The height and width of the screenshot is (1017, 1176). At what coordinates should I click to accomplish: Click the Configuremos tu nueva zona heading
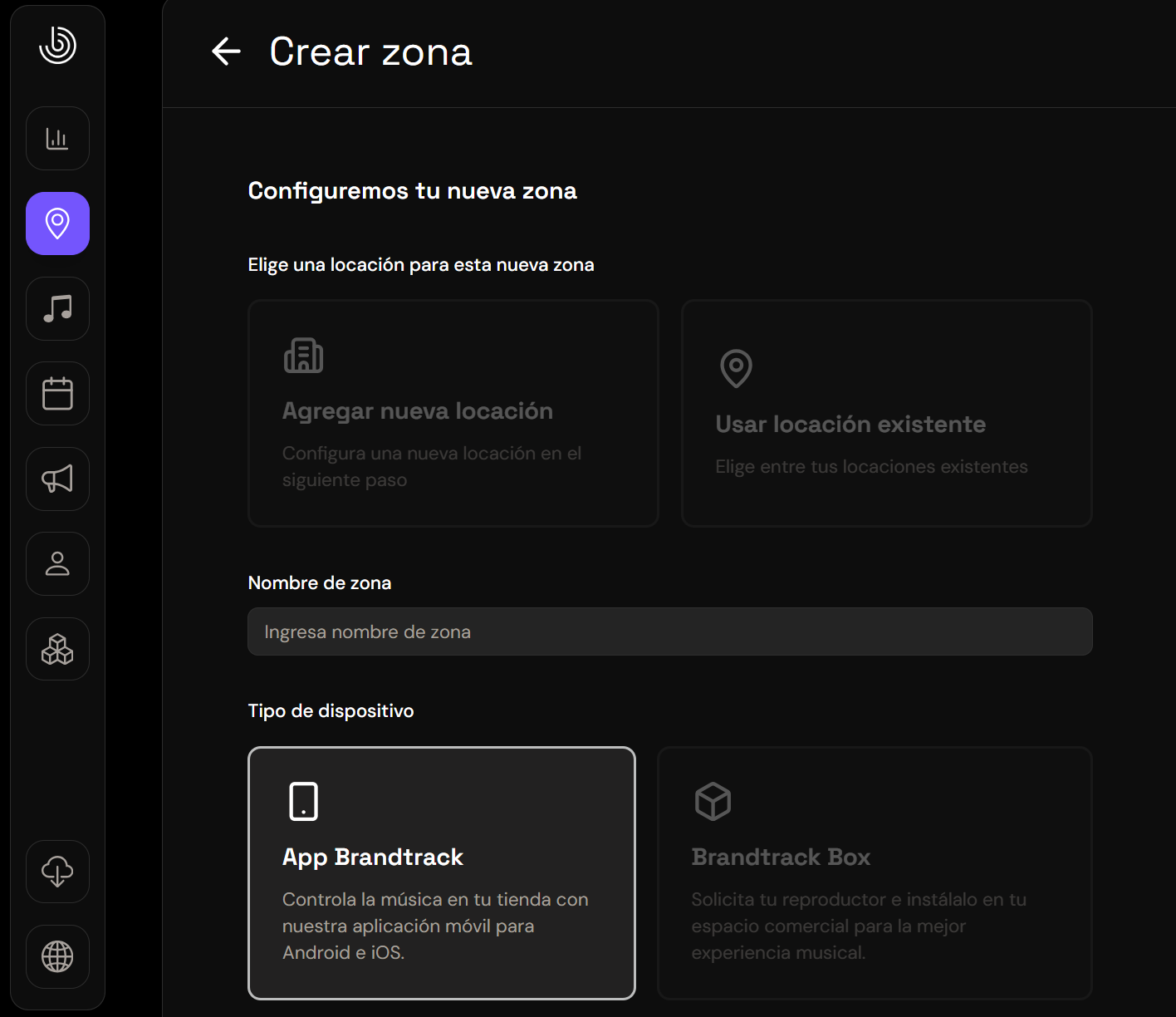click(x=413, y=191)
